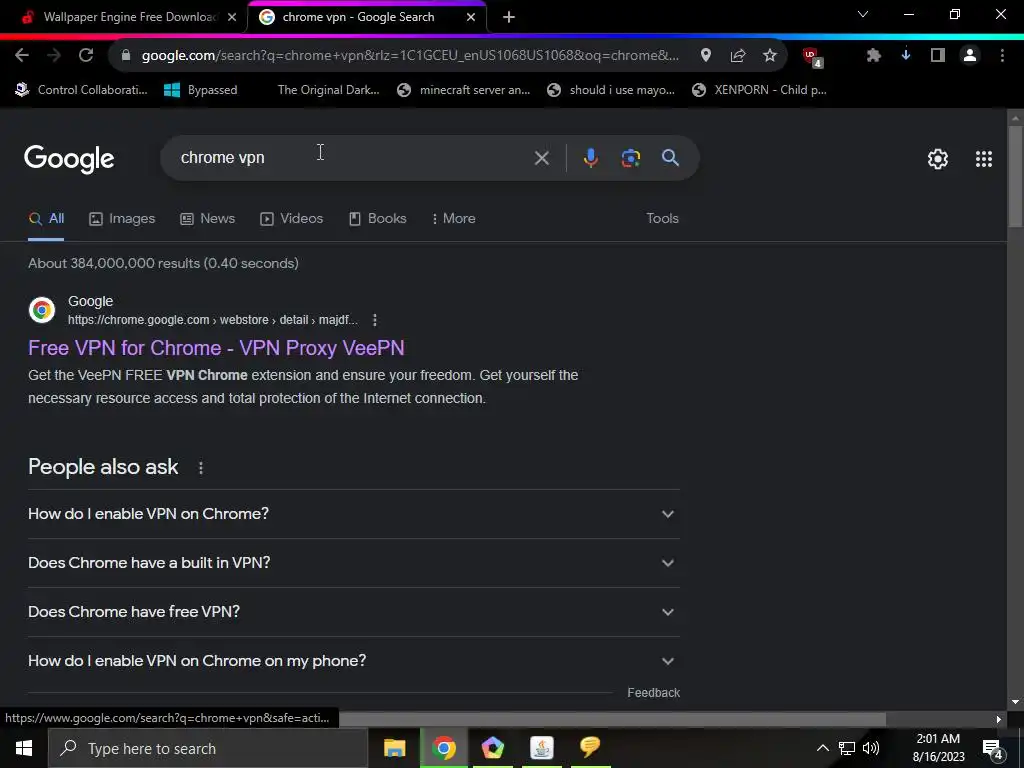Screen dimensions: 1024x768
Task: Bookmark this page with the star icon
Action: coord(770,56)
